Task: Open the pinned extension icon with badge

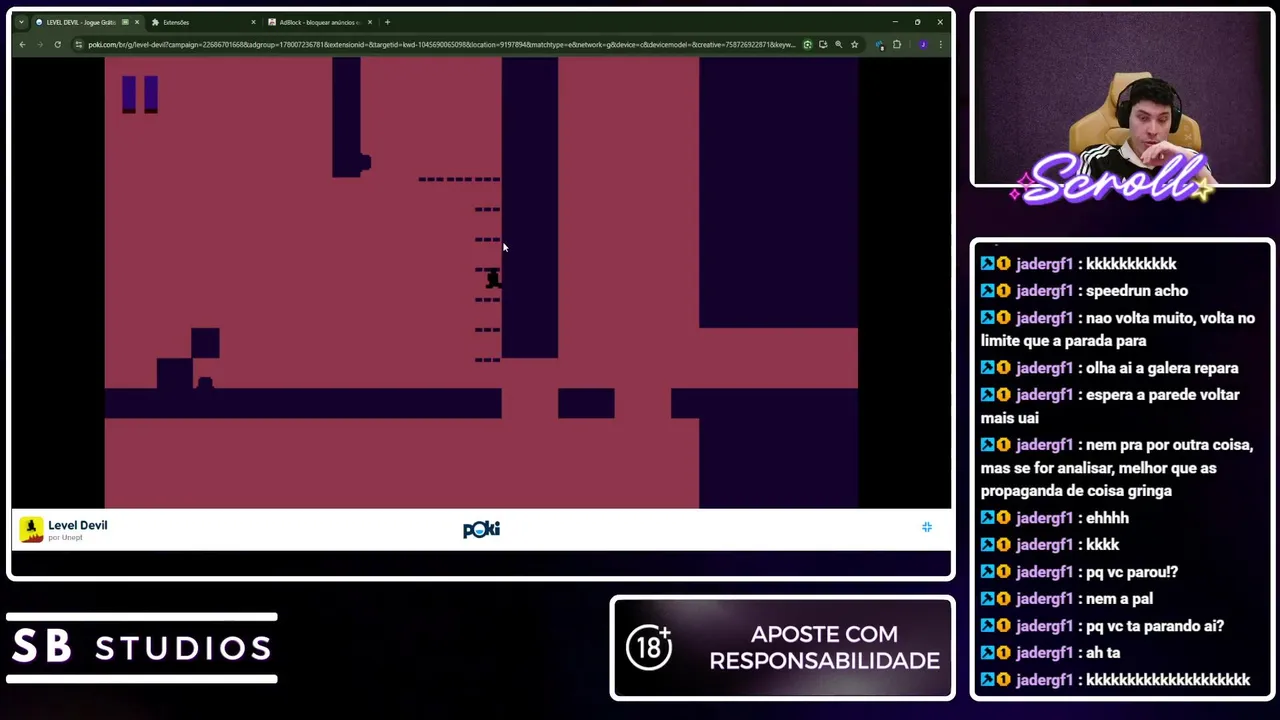Action: tap(880, 44)
